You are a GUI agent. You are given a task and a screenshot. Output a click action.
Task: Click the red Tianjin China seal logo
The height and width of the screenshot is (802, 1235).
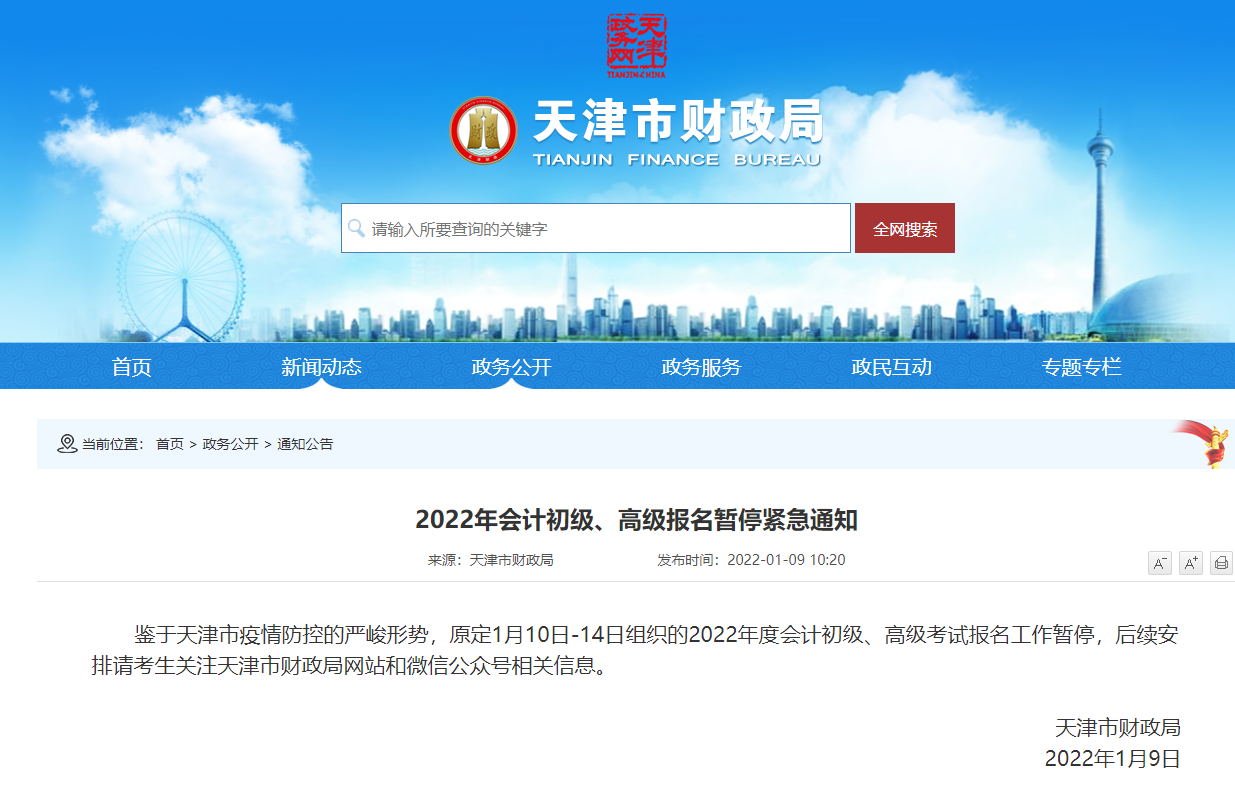(x=637, y=45)
